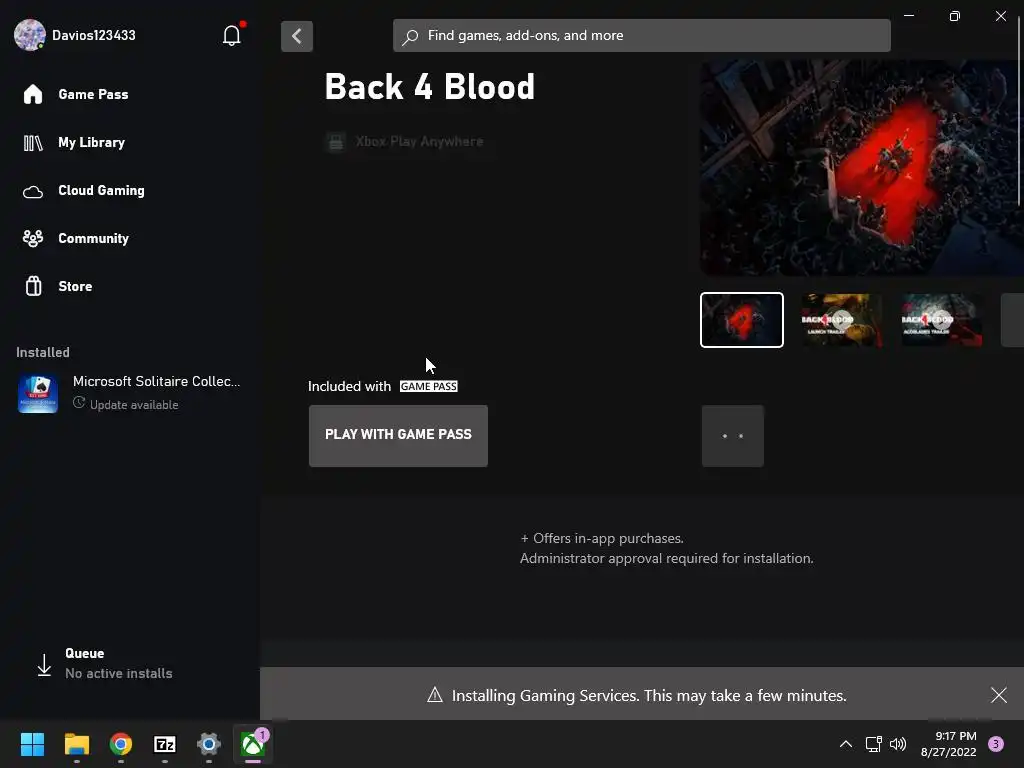Click the Cloud Gaming cloud icon
The height and width of the screenshot is (768, 1024).
pos(33,192)
